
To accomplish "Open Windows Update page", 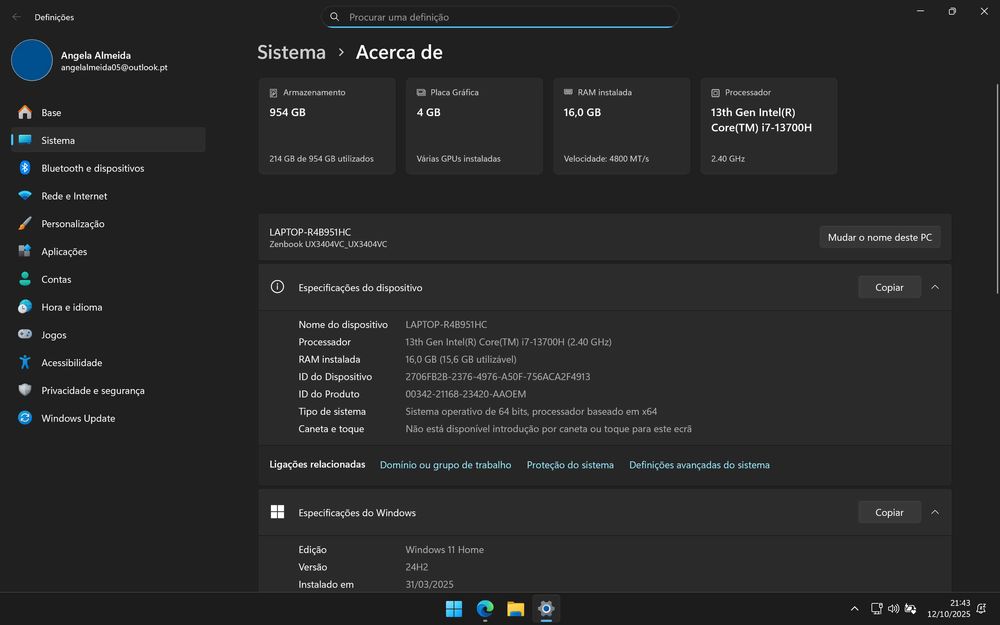I will click(108, 418).
